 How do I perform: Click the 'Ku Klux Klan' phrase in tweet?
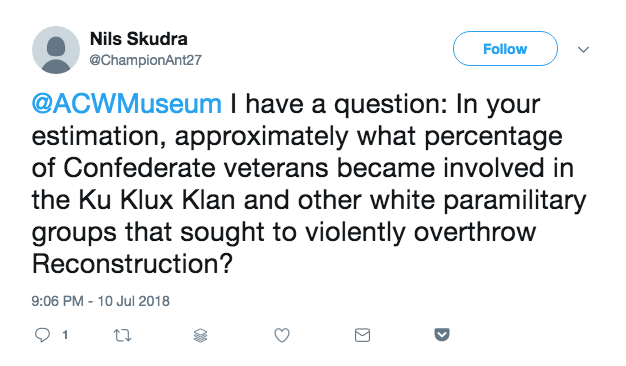click(x=156, y=200)
